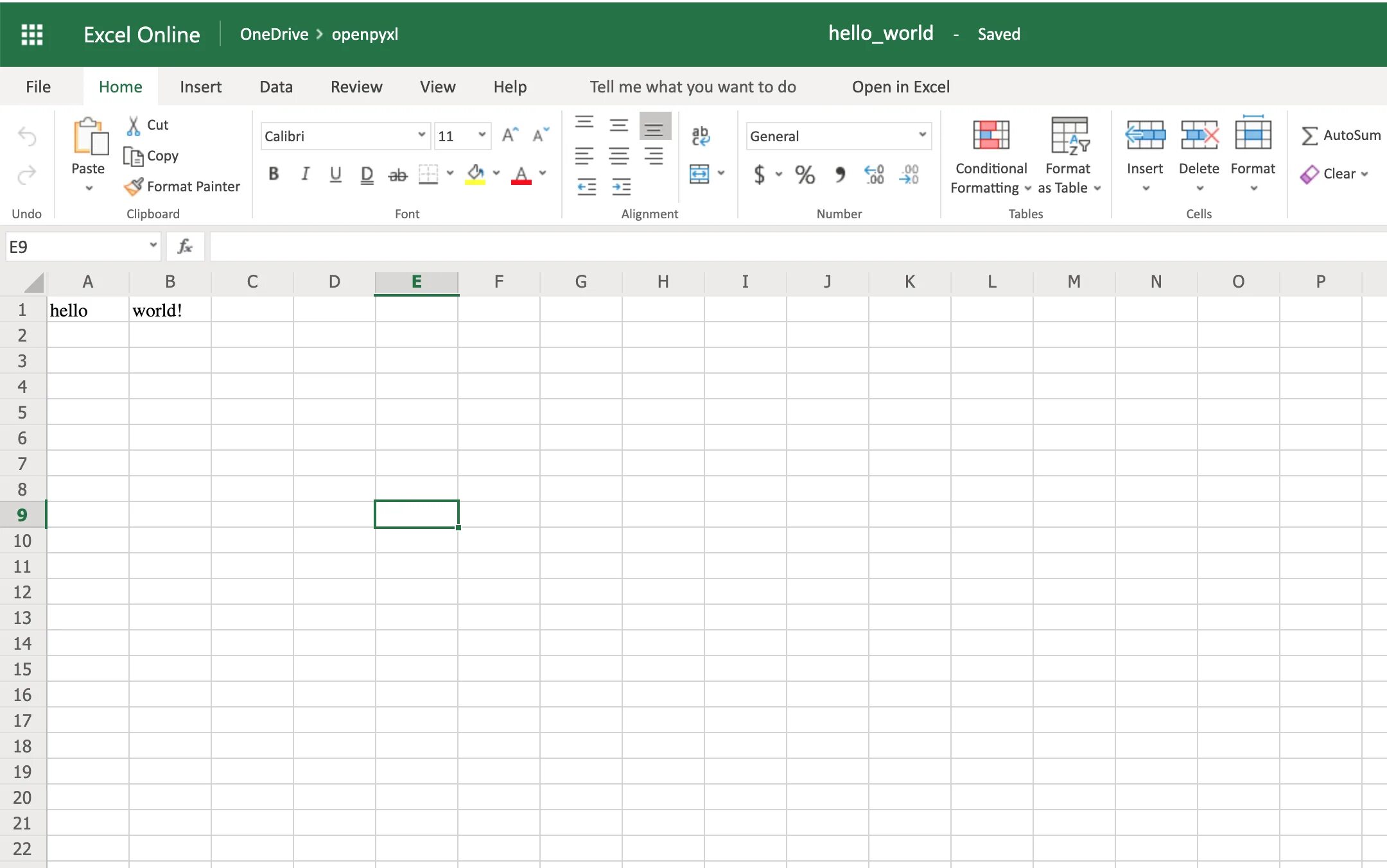The image size is (1387, 868).
Task: Click the Tell me what to do field
Action: click(x=693, y=86)
